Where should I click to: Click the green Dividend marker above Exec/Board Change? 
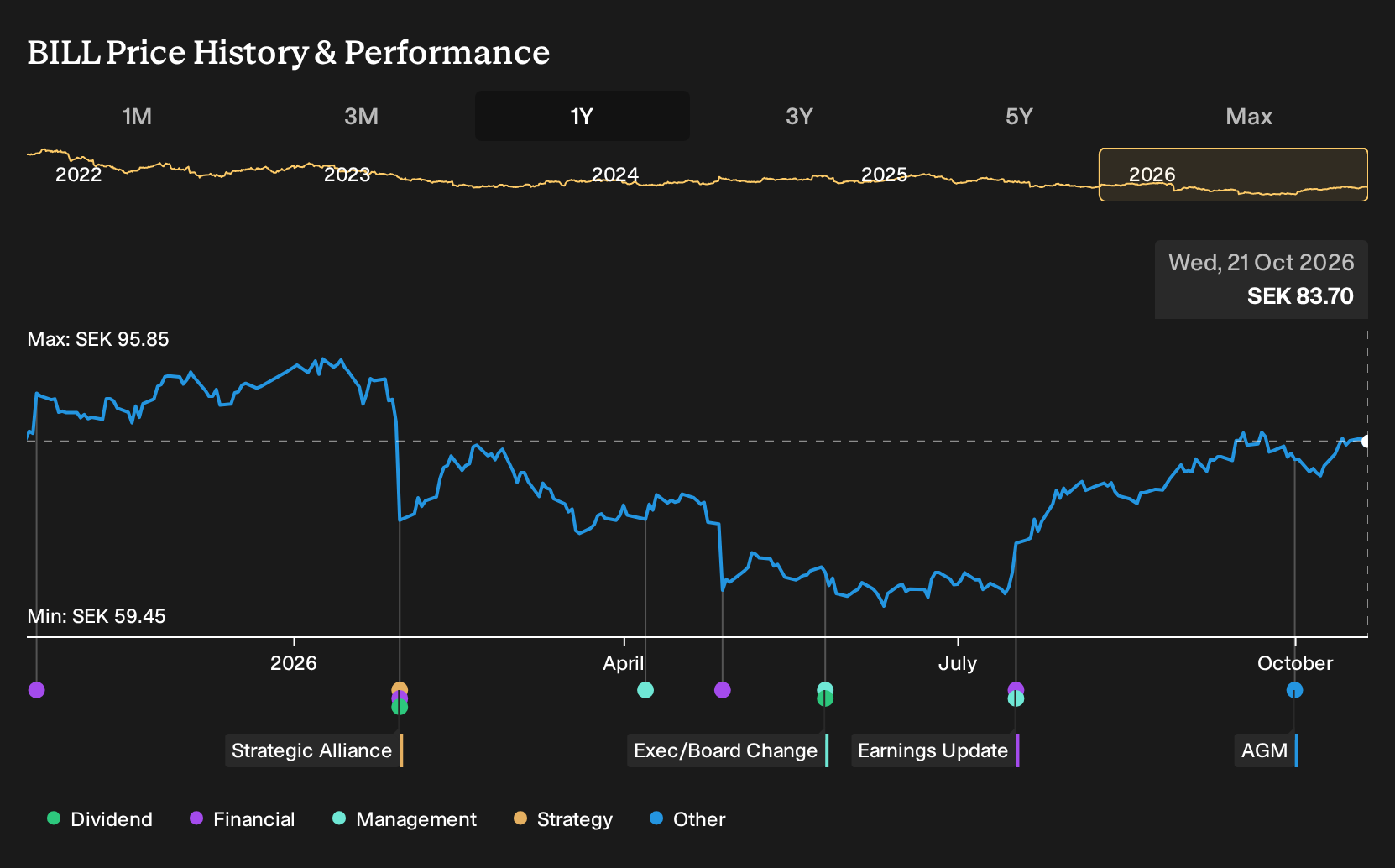point(825,699)
